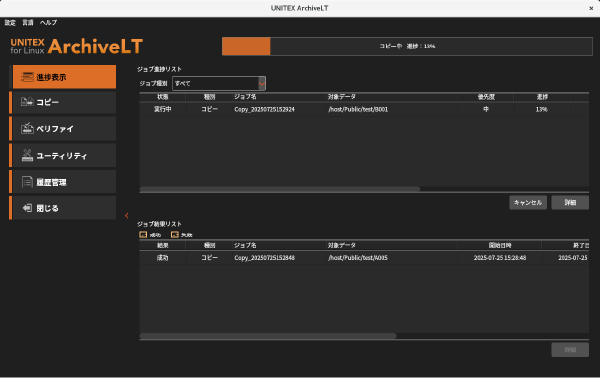Click the 状態 column header
600x378 pixels.
(163, 97)
